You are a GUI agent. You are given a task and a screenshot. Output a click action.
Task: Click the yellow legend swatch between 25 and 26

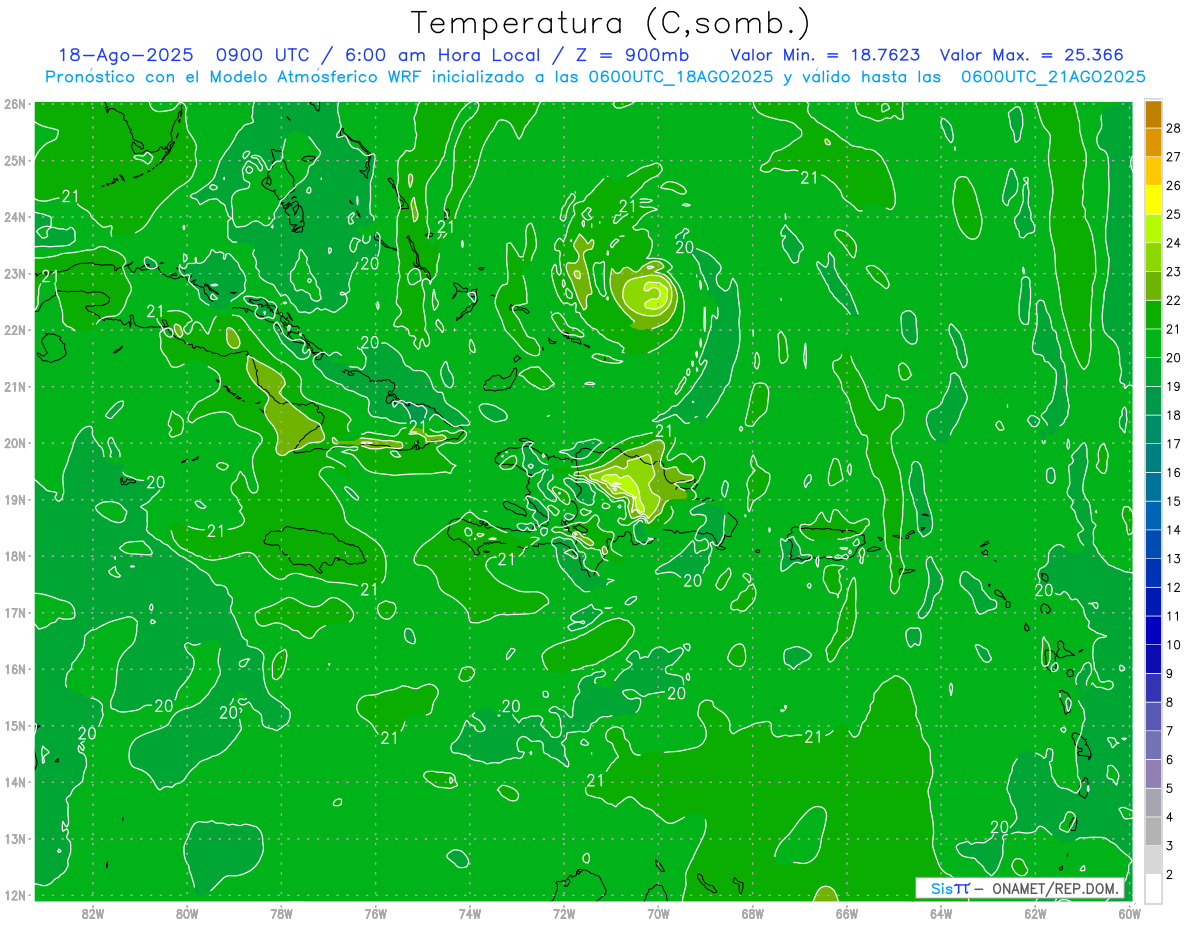(x=1153, y=199)
